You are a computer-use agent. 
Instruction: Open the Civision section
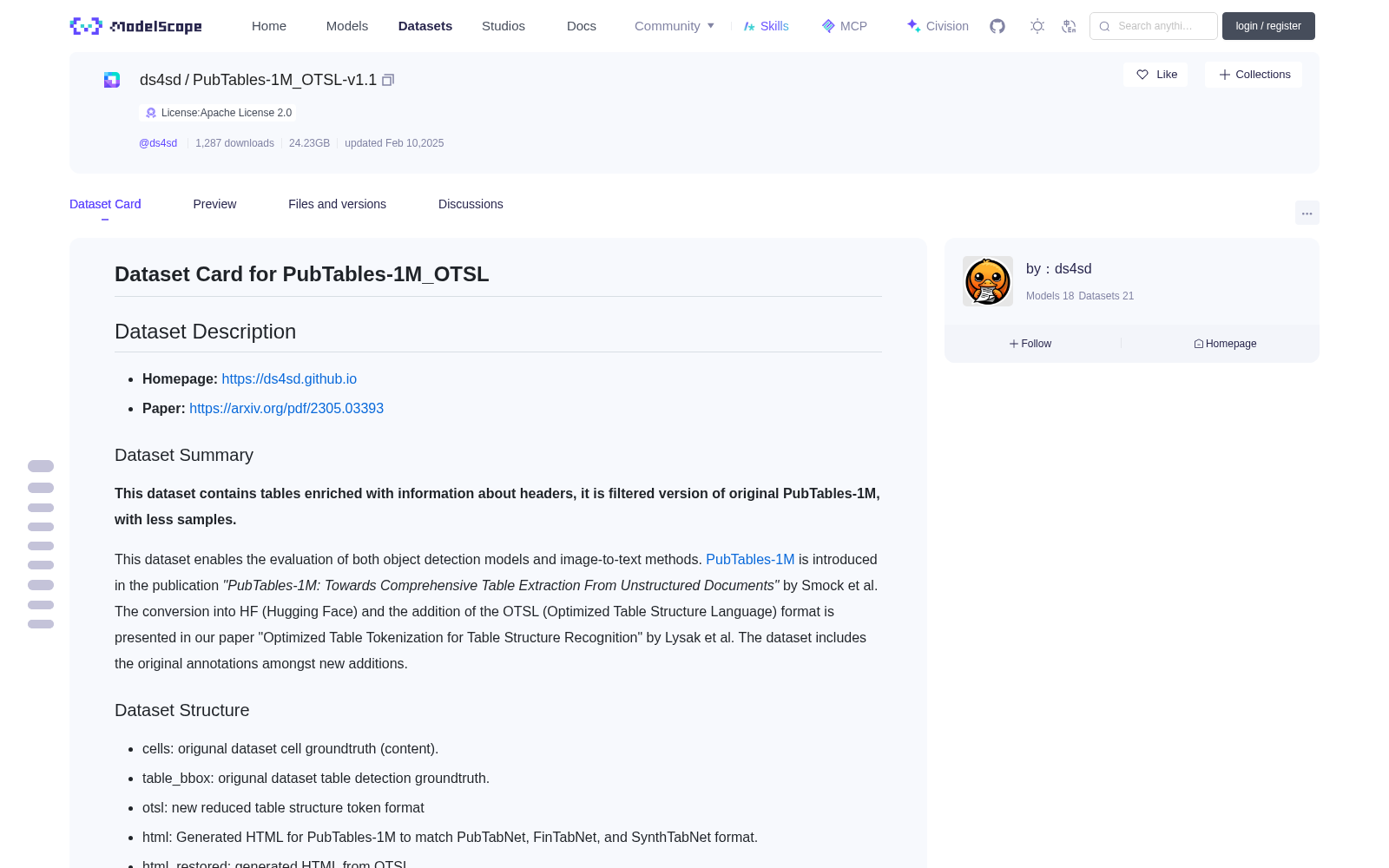click(x=938, y=26)
